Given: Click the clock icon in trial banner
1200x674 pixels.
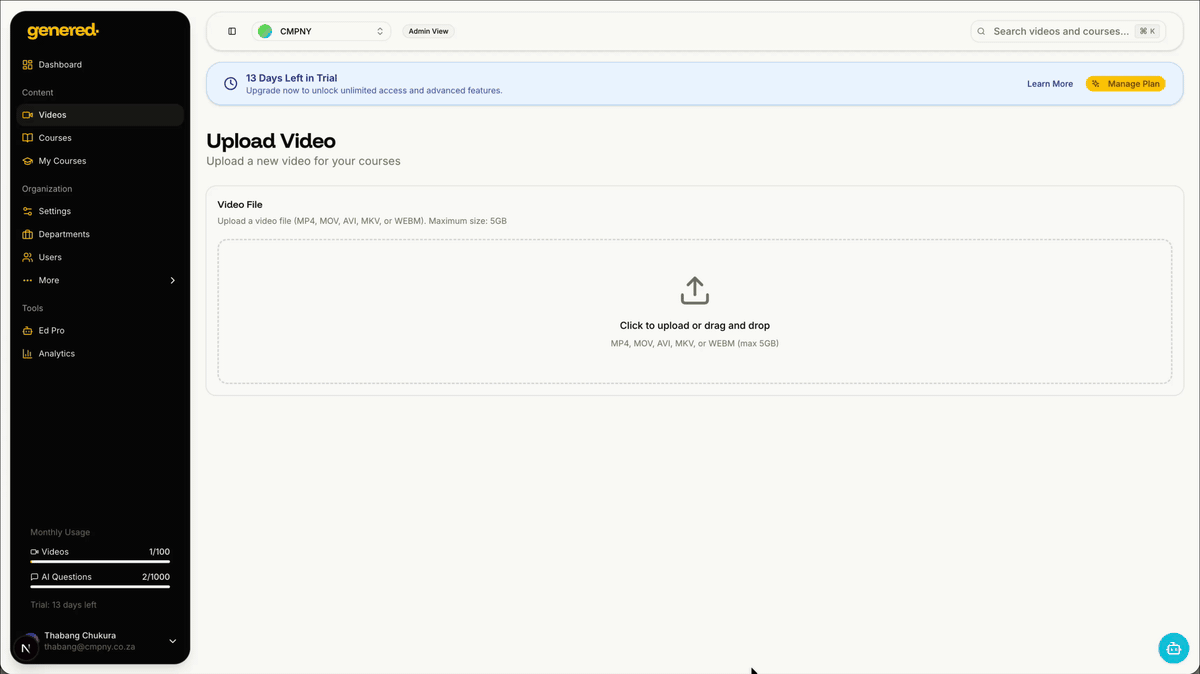Looking at the screenshot, I should 230,84.
